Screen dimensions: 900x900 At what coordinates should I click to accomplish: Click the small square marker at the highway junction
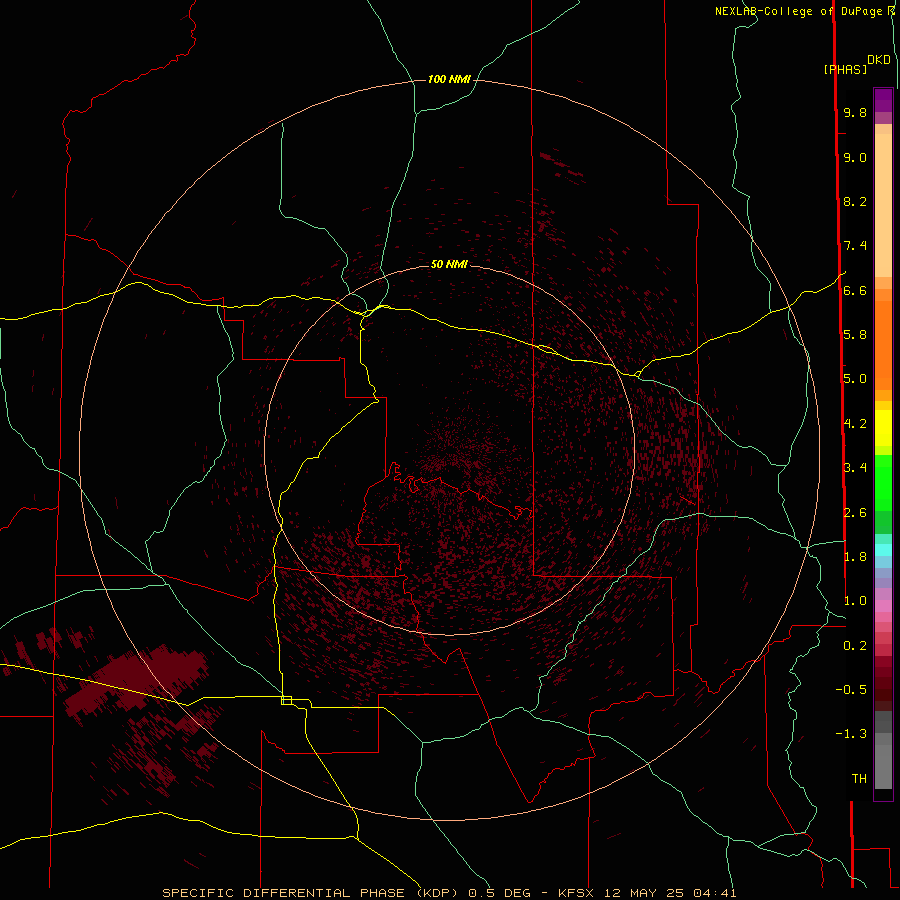click(286, 700)
